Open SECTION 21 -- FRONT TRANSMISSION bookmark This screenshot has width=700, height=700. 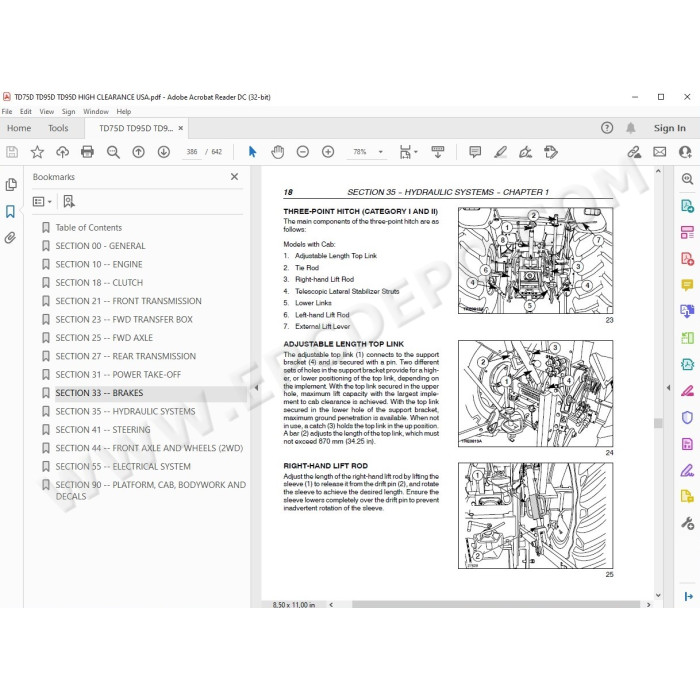click(128, 301)
